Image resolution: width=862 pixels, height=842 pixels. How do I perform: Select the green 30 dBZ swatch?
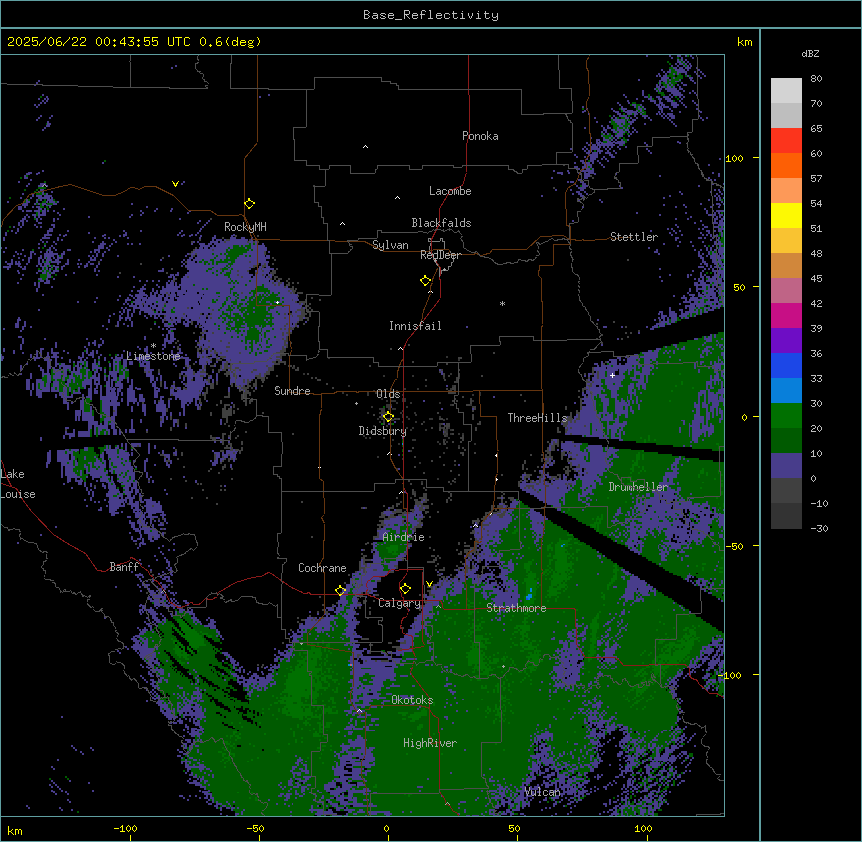[786, 416]
